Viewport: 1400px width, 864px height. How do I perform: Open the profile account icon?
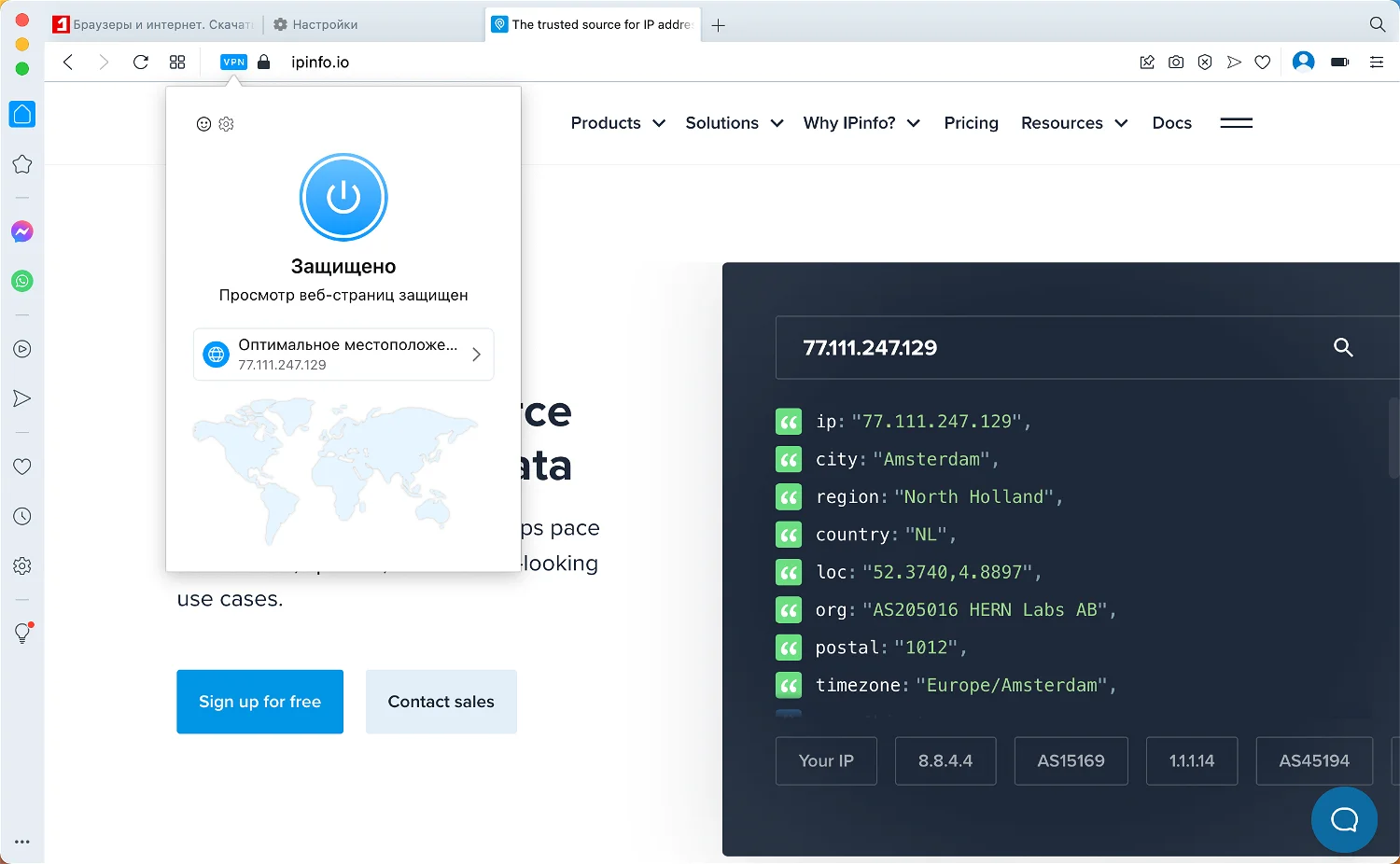(1304, 62)
